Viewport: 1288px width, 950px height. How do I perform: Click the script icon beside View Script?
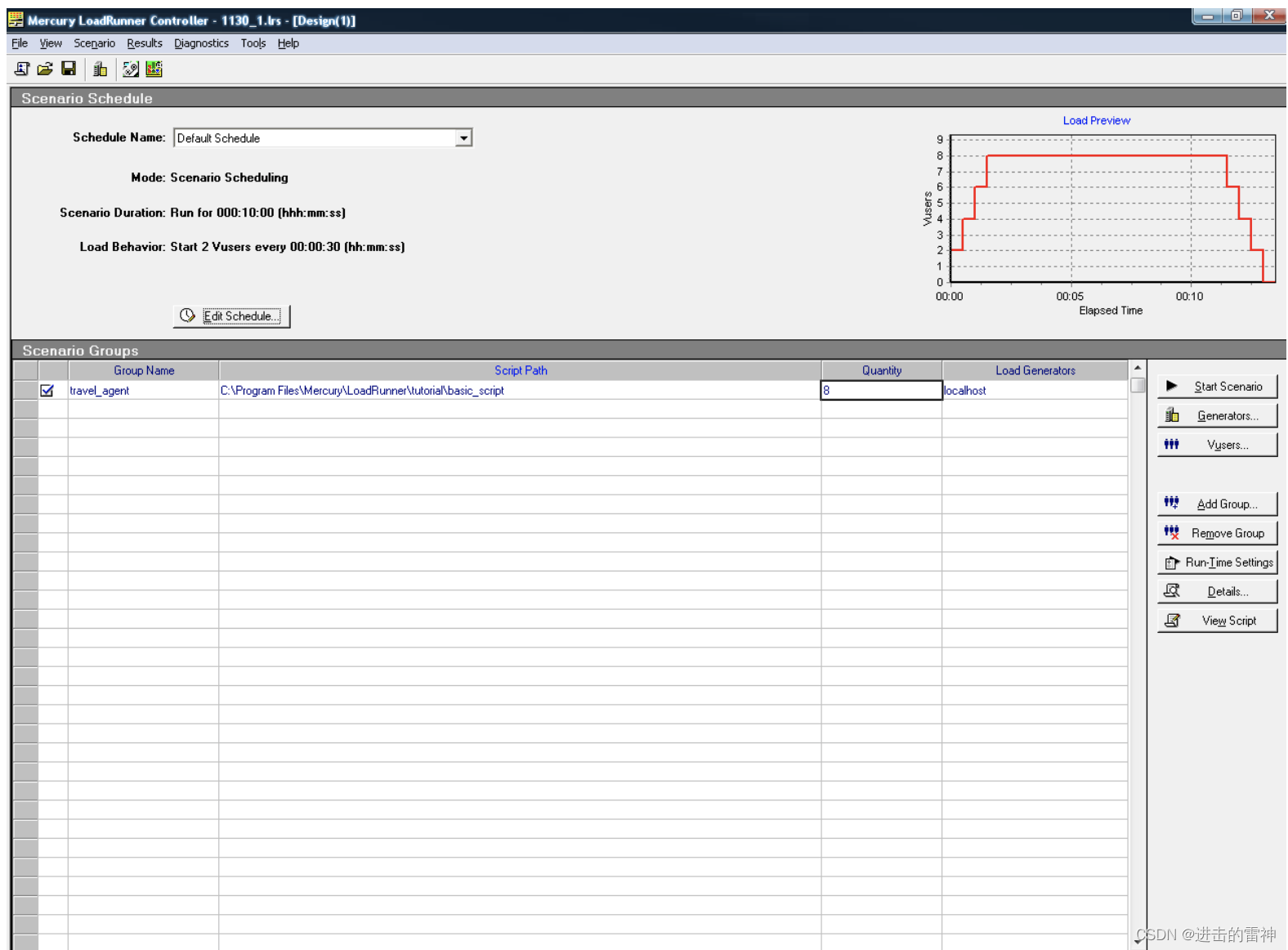[x=1172, y=620]
